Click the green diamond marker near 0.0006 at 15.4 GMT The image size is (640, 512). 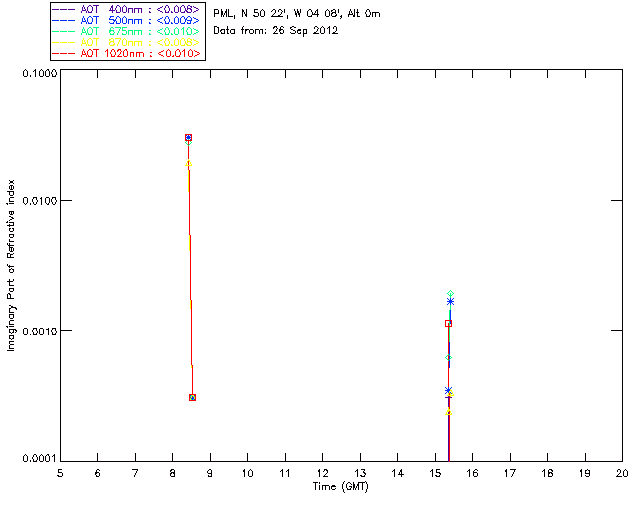click(448, 358)
